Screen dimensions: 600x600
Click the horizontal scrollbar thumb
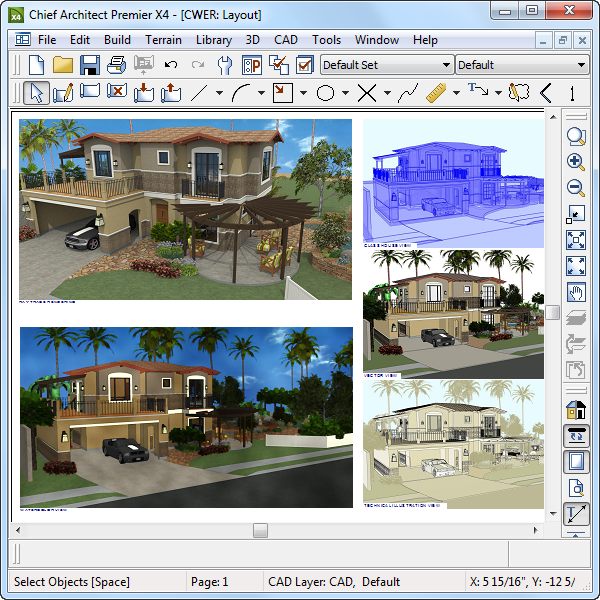(260, 529)
